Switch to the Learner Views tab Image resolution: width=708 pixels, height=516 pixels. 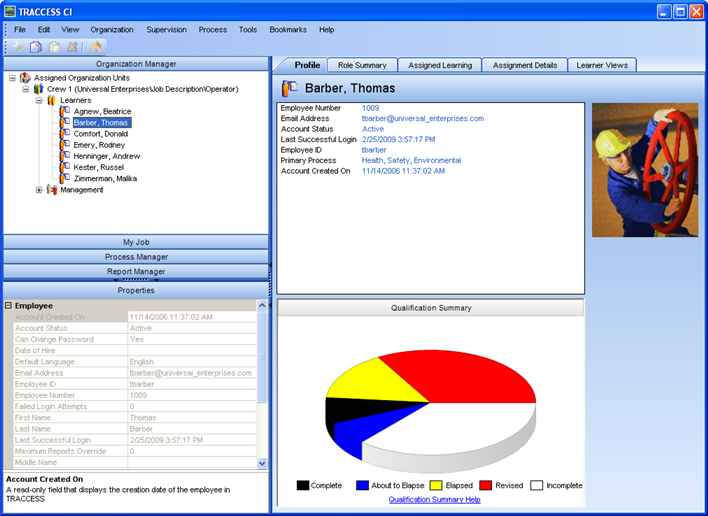(602, 65)
